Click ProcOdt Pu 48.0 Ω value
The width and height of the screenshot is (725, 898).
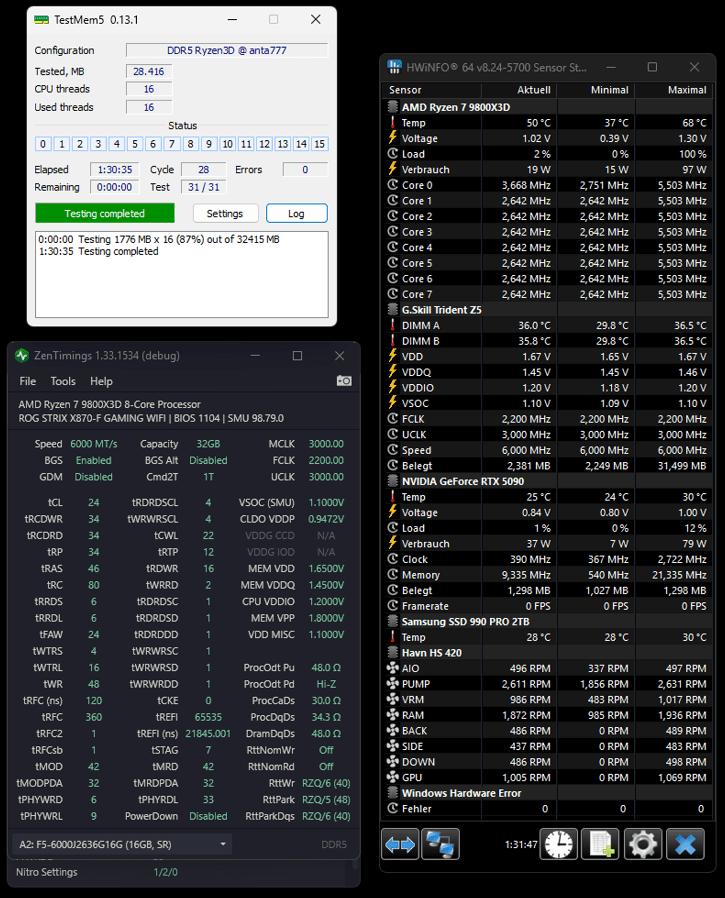[326, 667]
